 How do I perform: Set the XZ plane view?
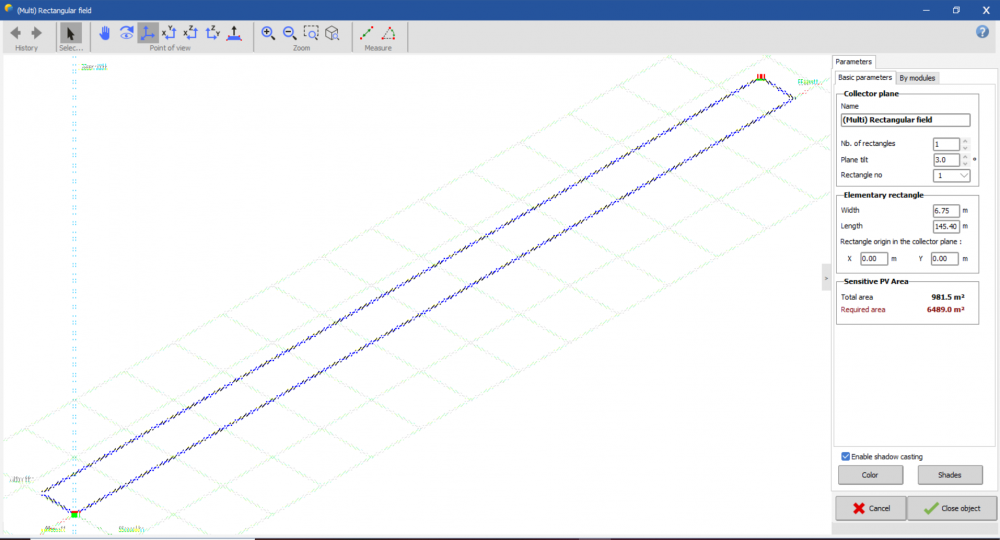coord(191,33)
